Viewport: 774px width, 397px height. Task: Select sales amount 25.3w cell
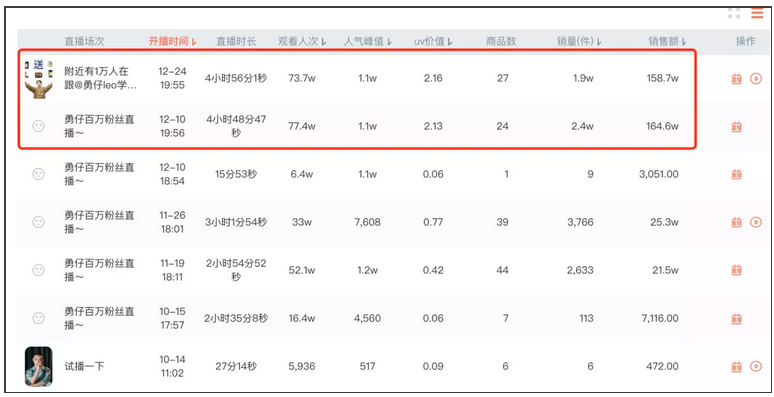(664, 222)
